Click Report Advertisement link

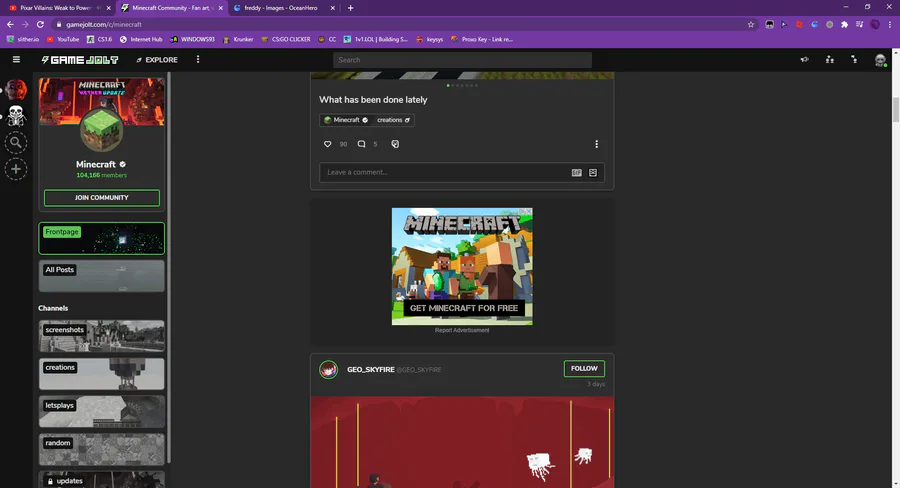pyautogui.click(x=462, y=330)
